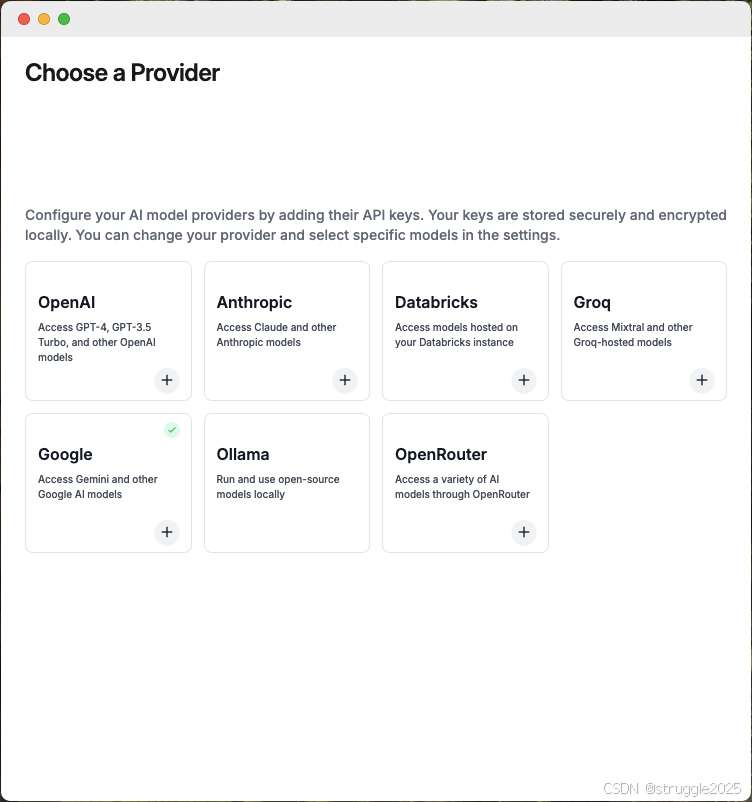Click the plus button on Groq card
Screen dimensions: 752x802
pos(702,380)
